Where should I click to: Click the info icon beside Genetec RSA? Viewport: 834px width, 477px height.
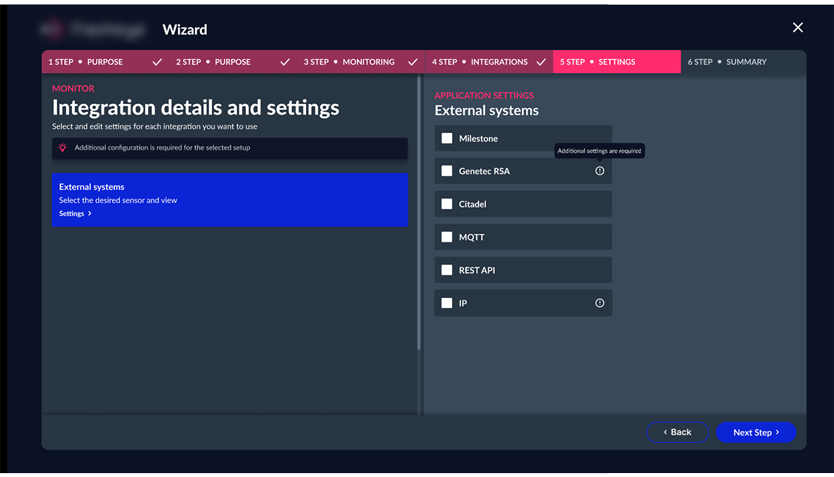coord(600,171)
